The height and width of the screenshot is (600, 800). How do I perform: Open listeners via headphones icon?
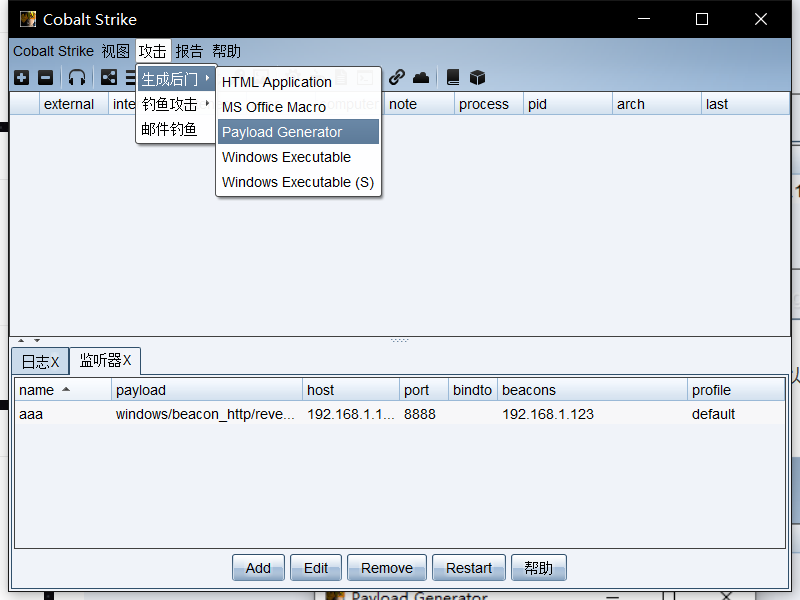(77, 78)
